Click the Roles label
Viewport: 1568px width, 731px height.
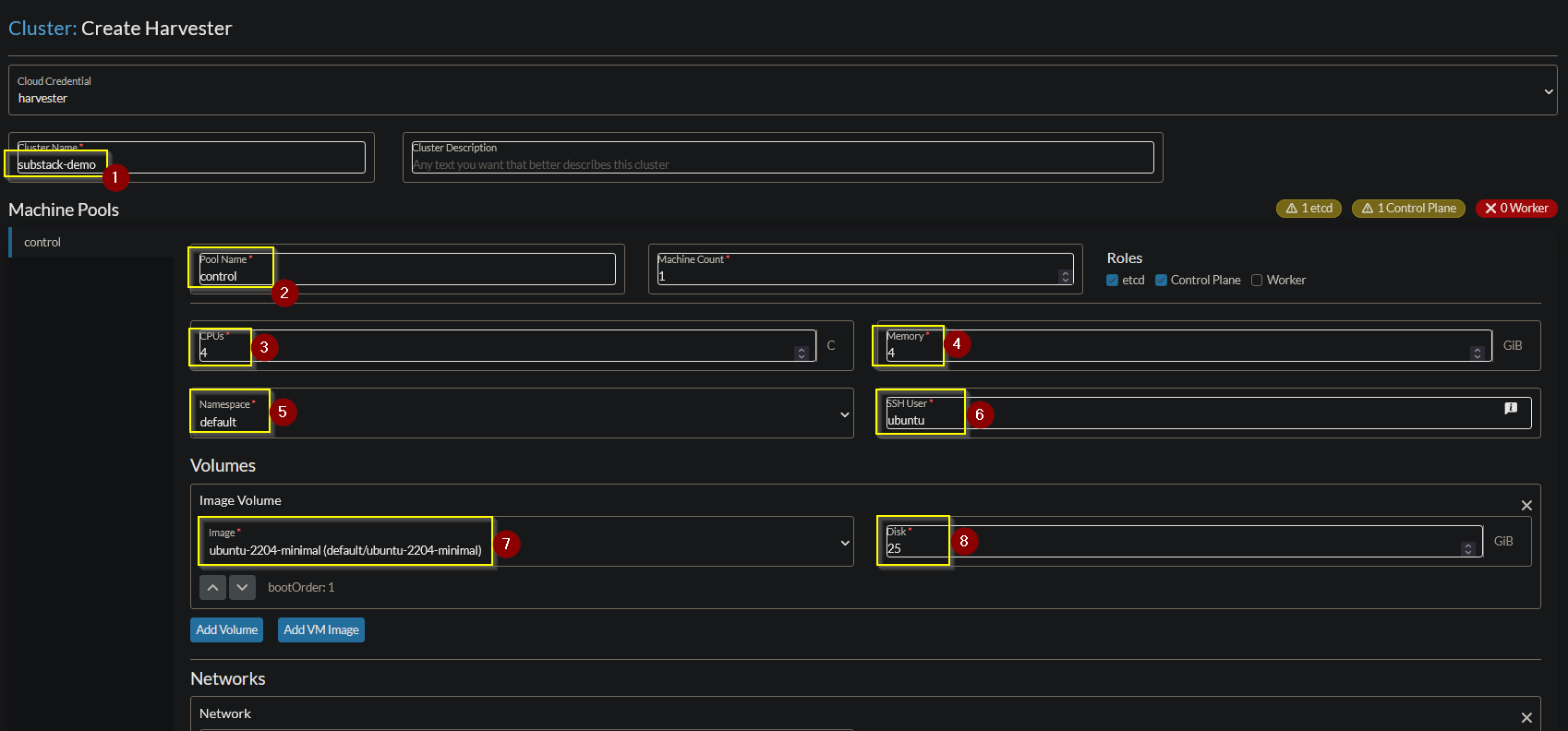click(x=1125, y=258)
